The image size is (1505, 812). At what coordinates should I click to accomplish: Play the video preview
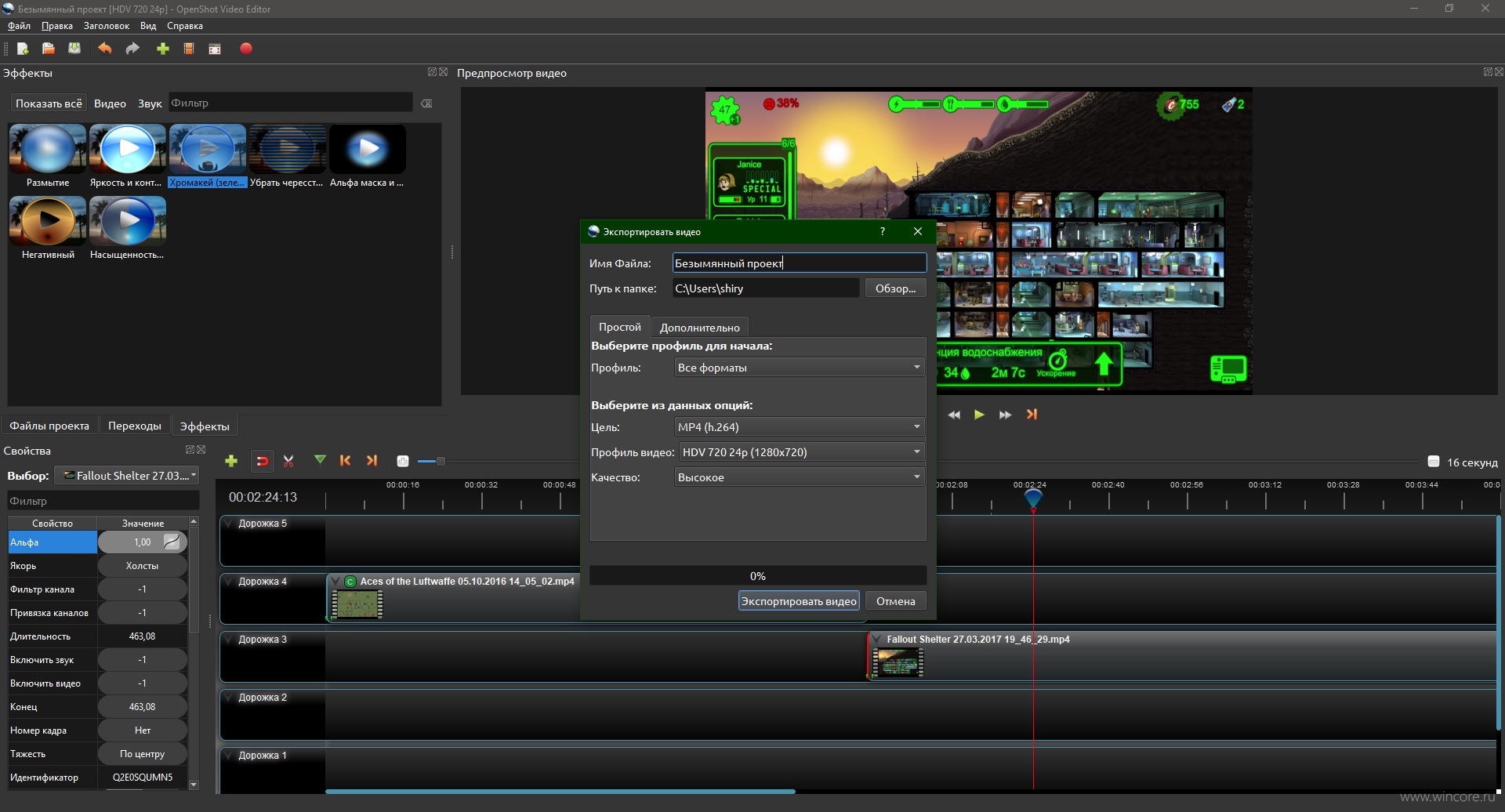pos(979,415)
